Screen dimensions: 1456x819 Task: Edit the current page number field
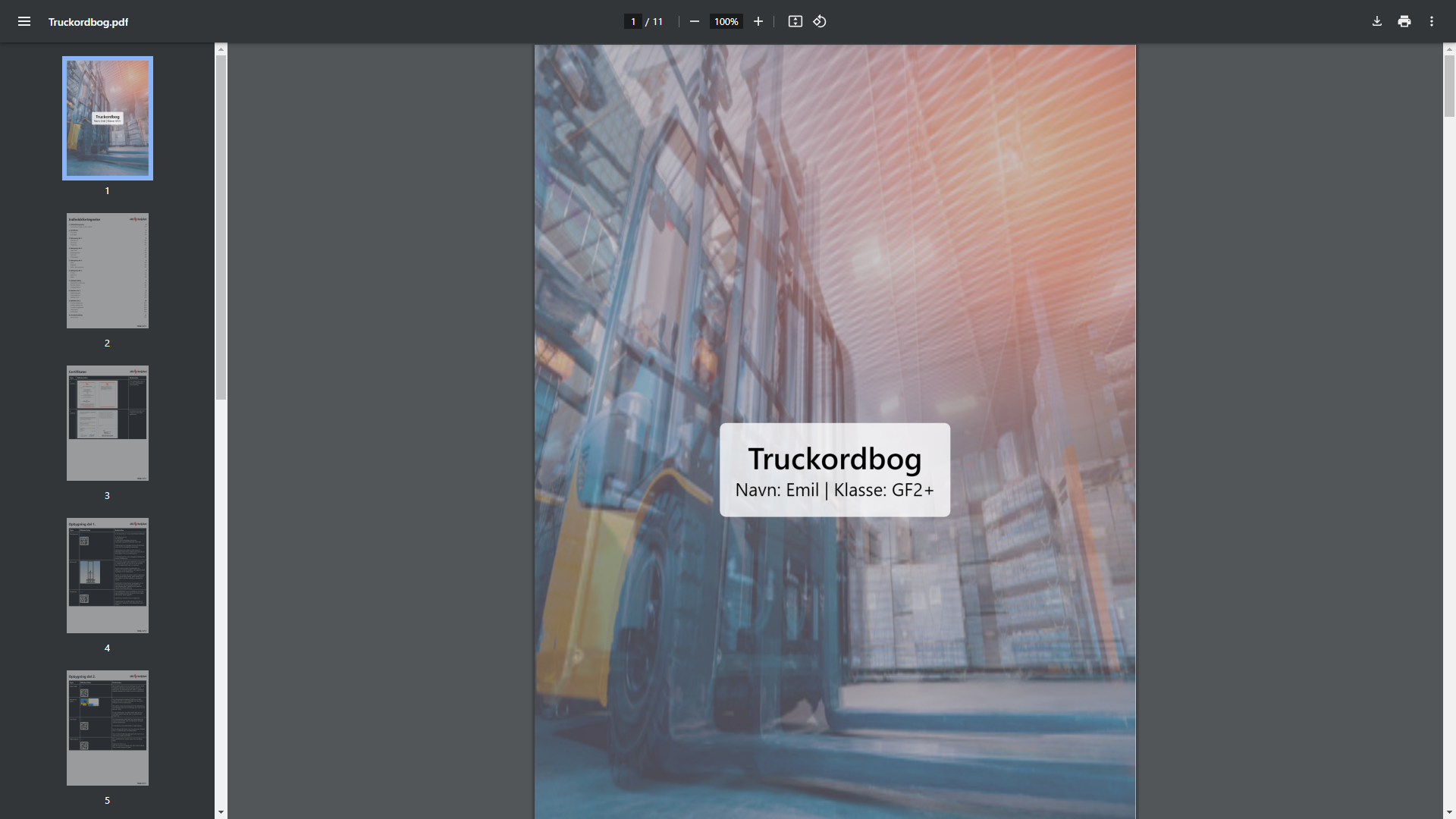tap(632, 21)
